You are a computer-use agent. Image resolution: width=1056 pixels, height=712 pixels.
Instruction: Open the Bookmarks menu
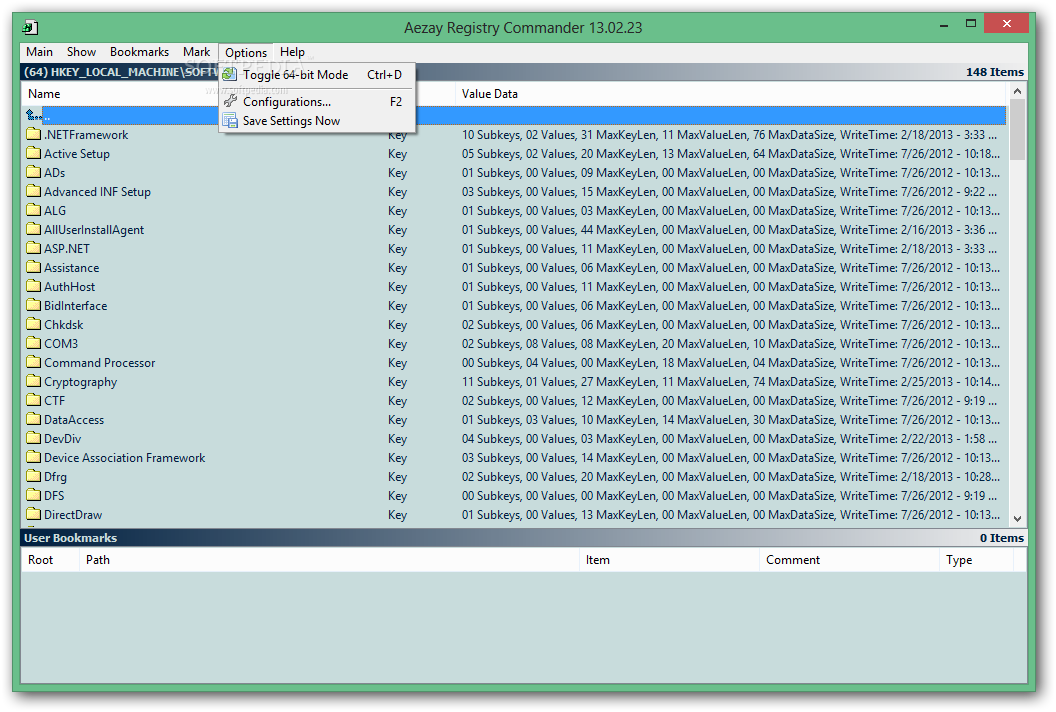(x=139, y=52)
